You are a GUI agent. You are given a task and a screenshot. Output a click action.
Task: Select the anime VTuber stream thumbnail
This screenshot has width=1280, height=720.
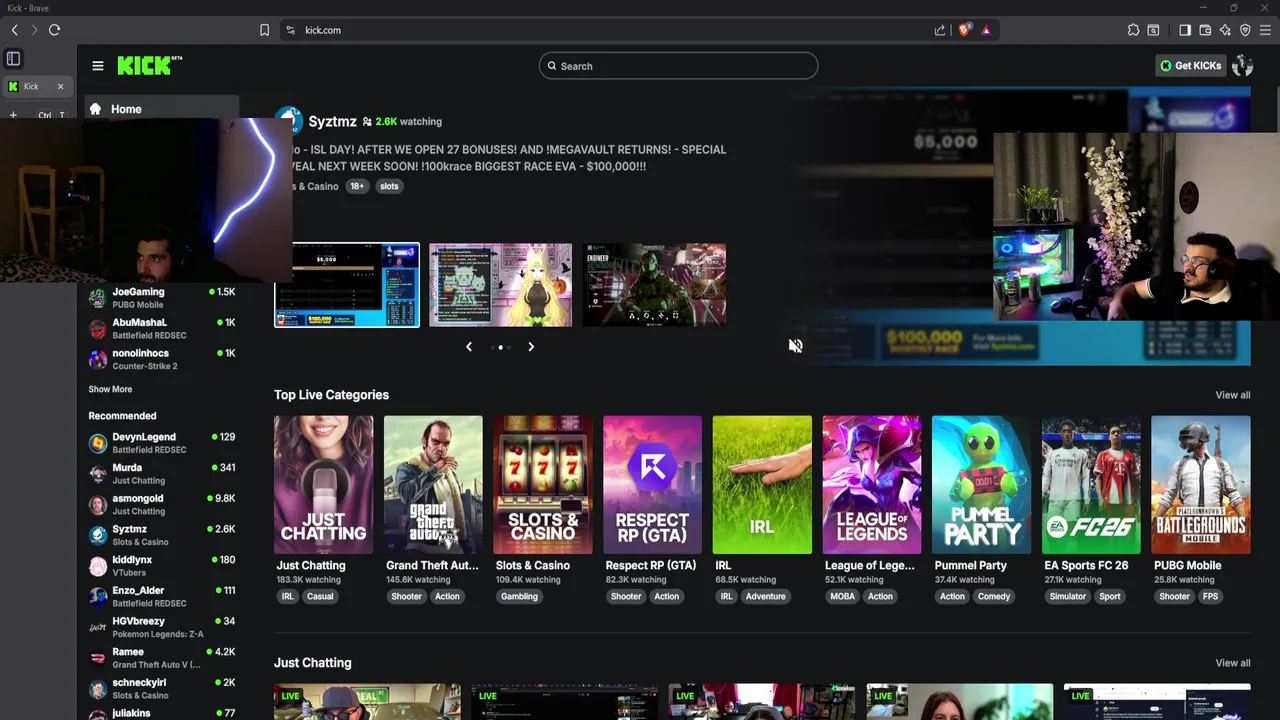pos(501,285)
